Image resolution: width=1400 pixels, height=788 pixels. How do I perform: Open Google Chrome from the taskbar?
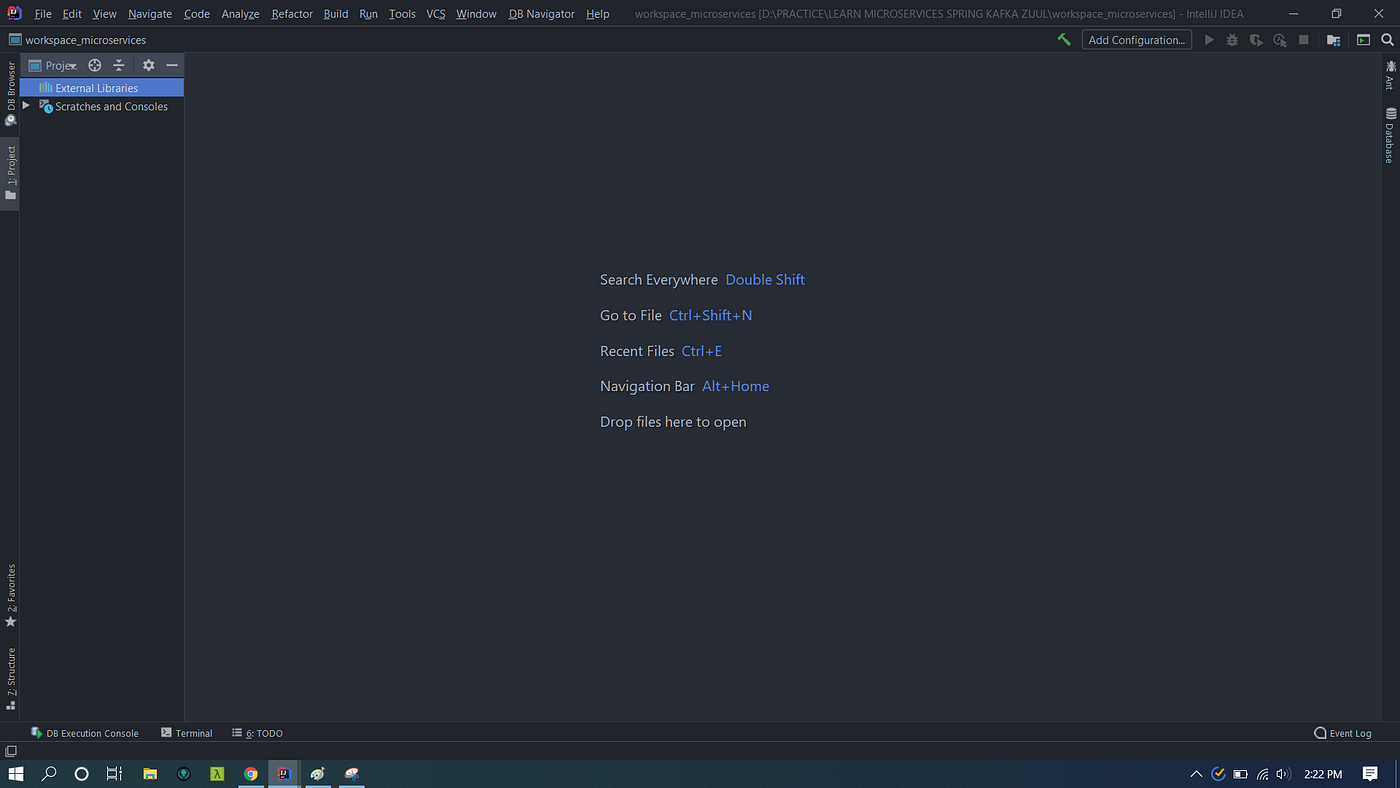click(x=251, y=774)
